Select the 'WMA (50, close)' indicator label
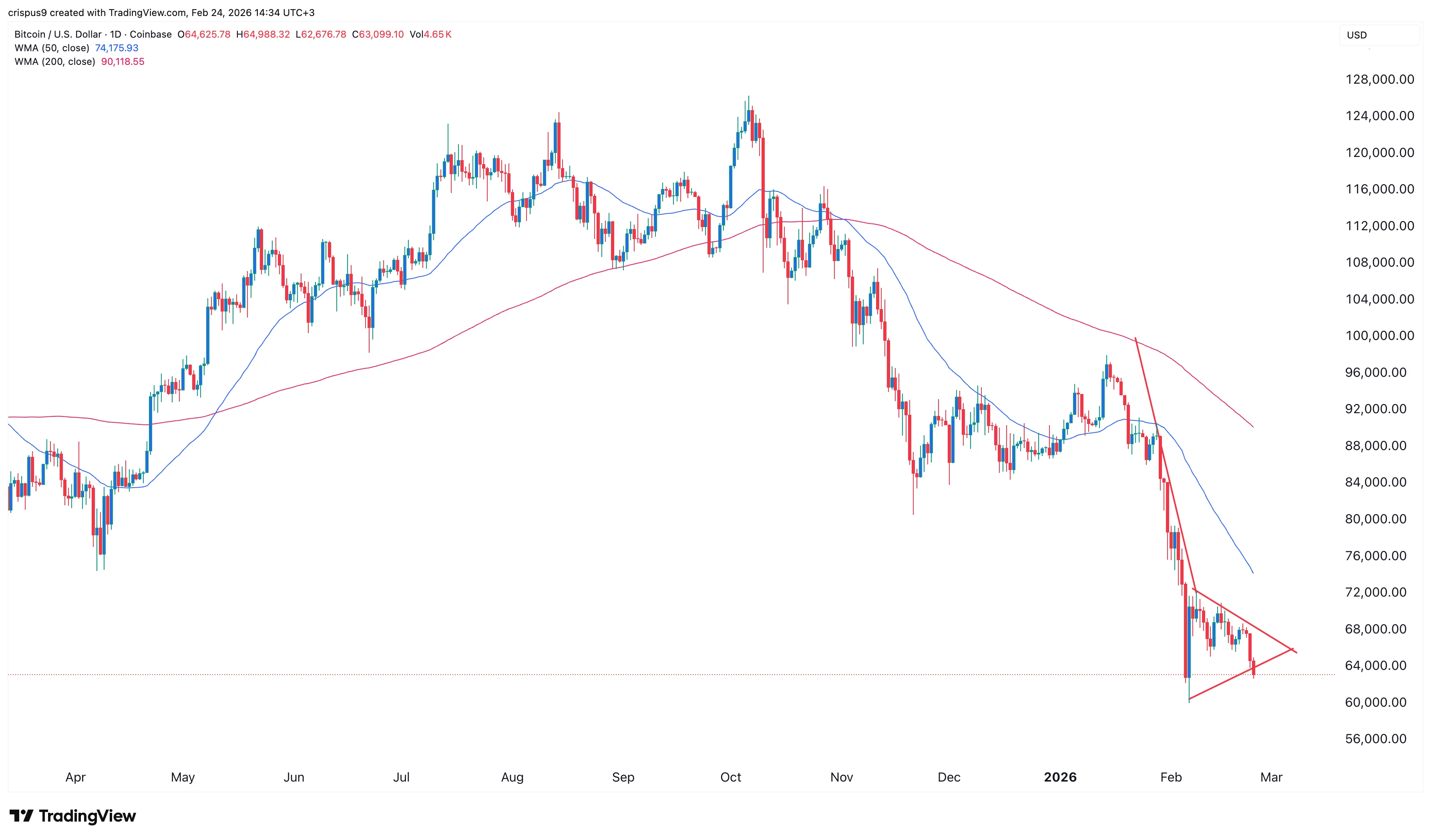This screenshot has width=1431, height=840. tap(51, 48)
